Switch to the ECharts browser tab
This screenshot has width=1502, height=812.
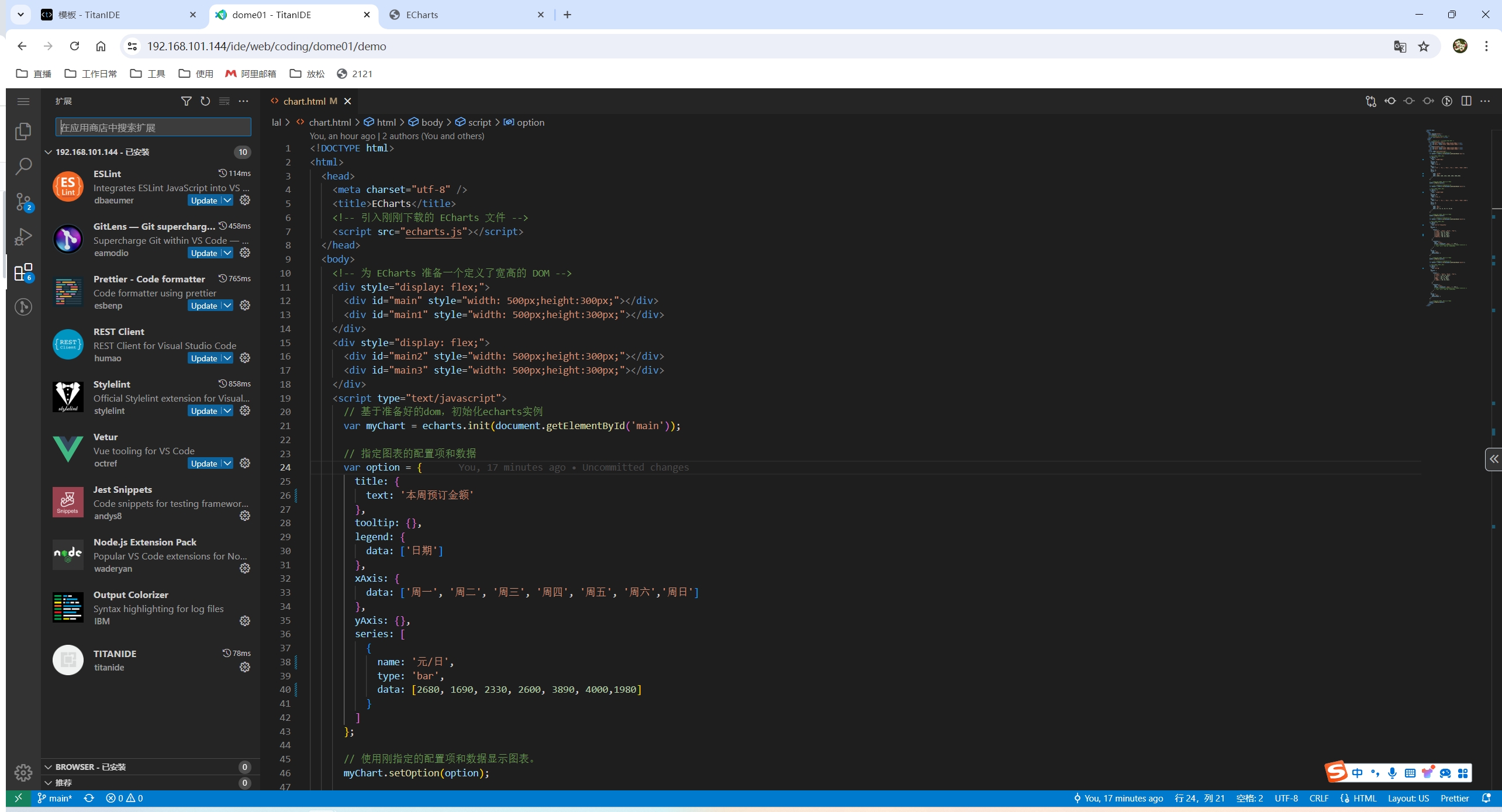pos(422,15)
